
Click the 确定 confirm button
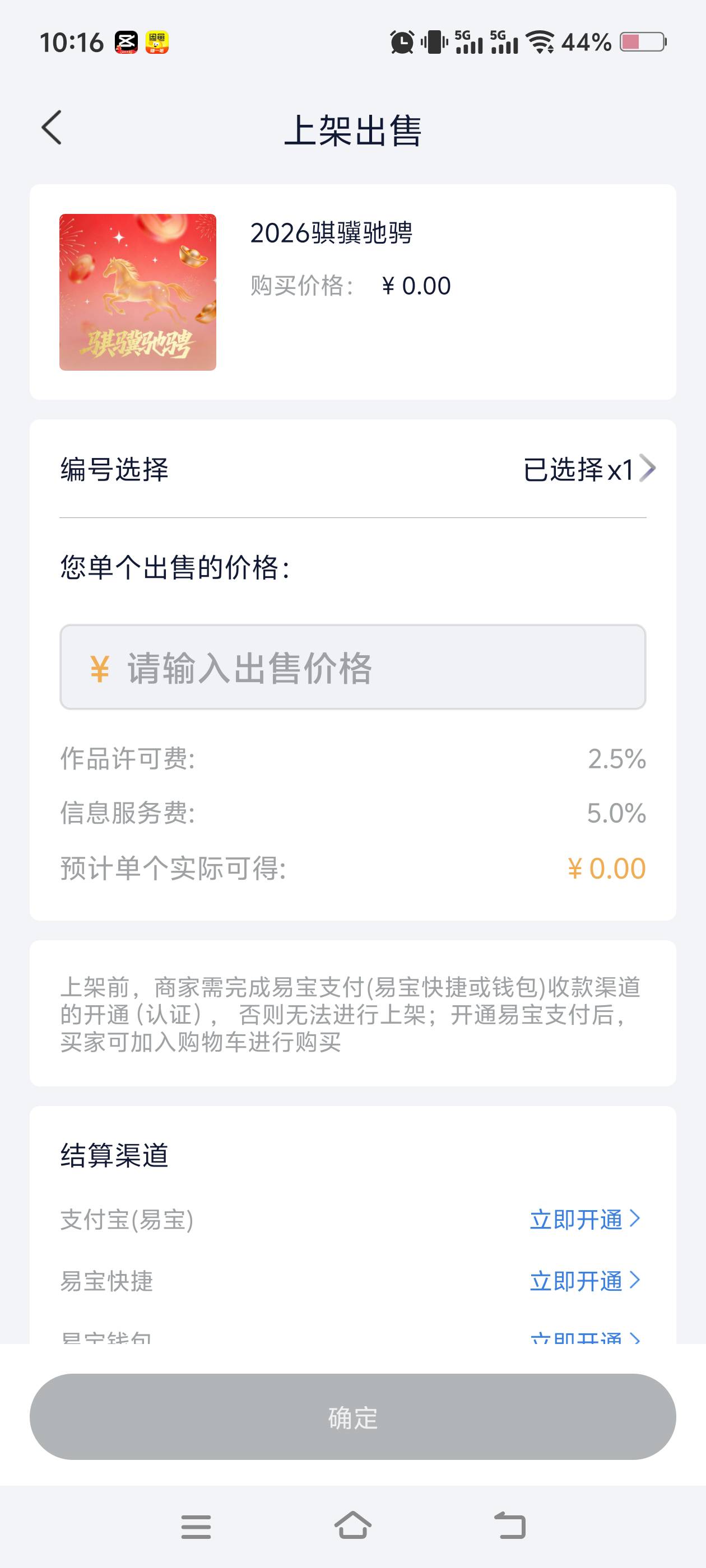(x=352, y=1416)
